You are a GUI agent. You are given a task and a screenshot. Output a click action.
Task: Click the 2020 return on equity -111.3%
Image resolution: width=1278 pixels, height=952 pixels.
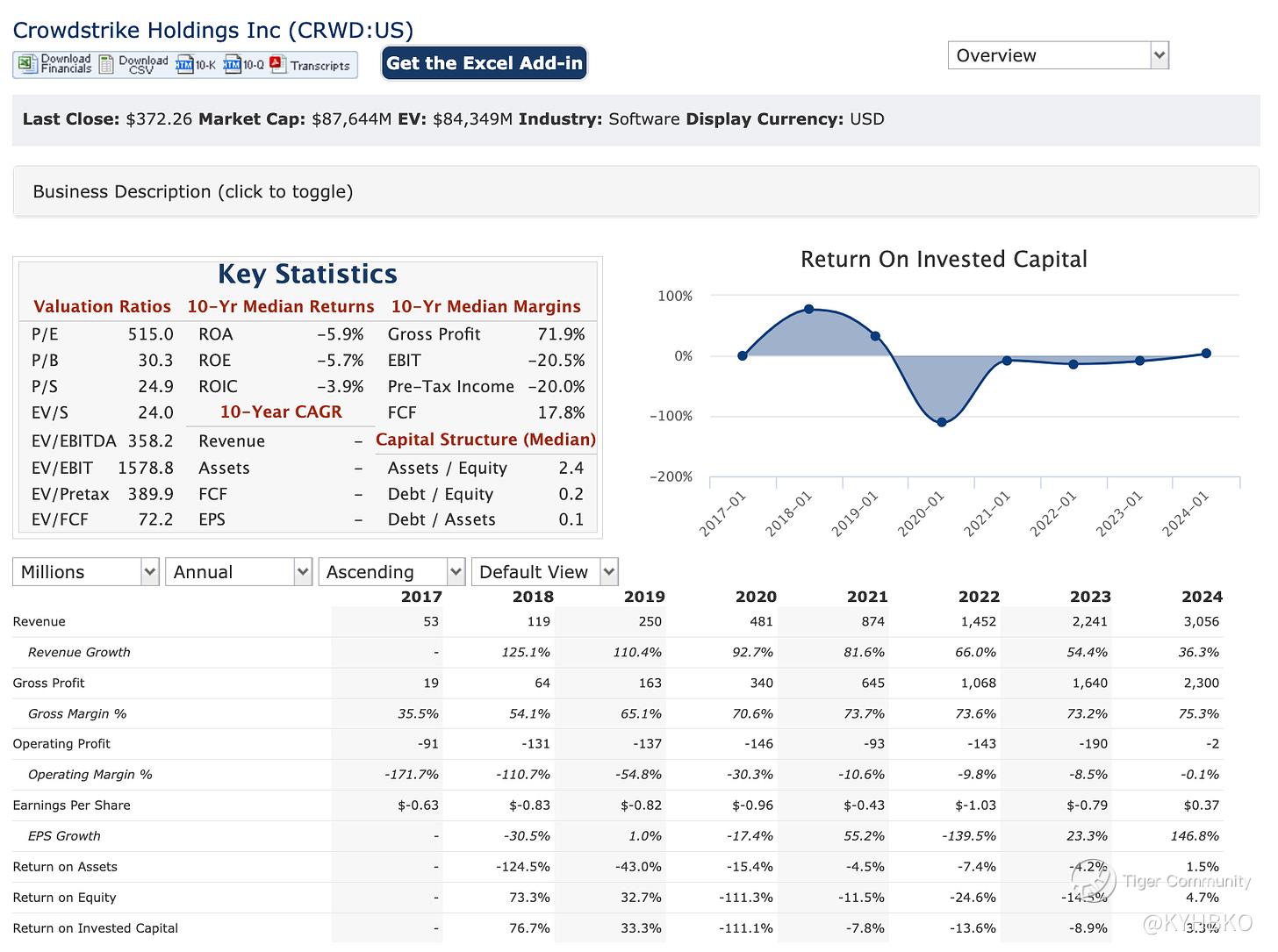point(745,897)
